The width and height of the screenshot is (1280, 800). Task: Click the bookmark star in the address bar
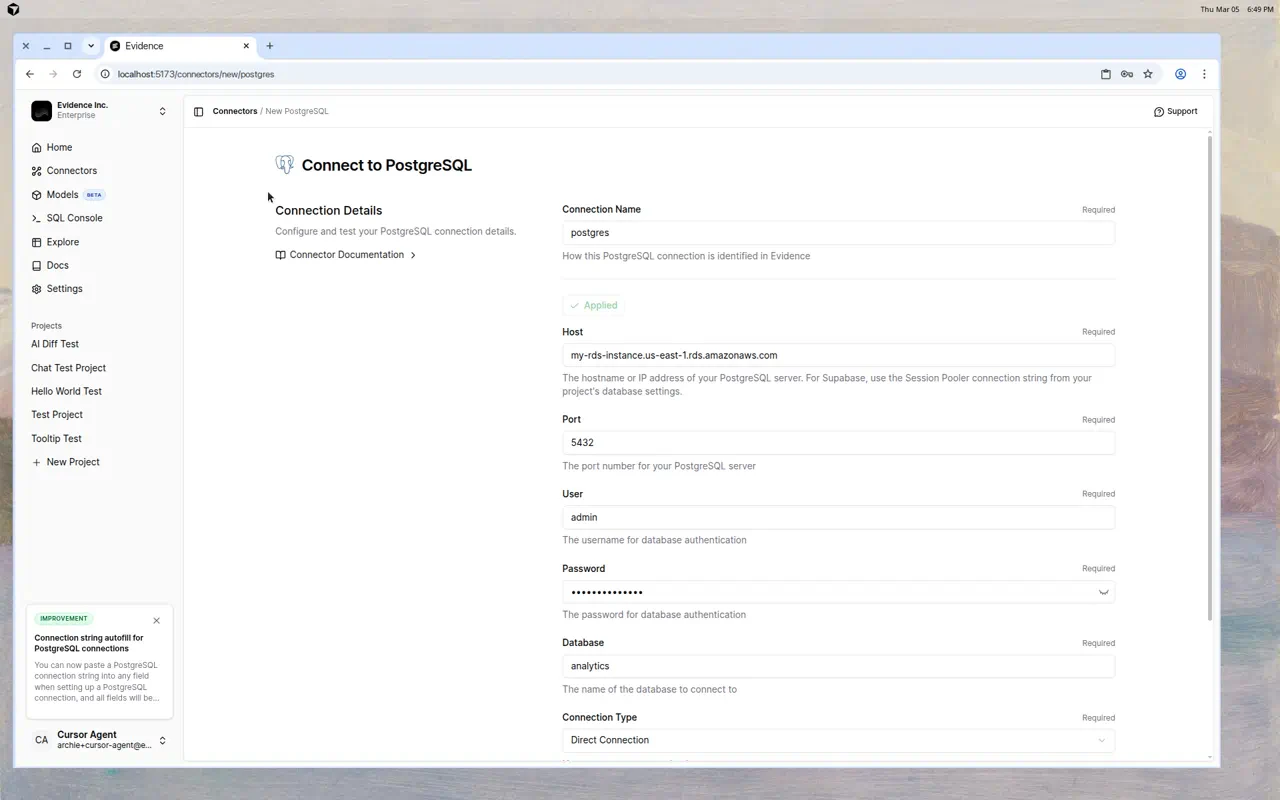pos(1148,74)
